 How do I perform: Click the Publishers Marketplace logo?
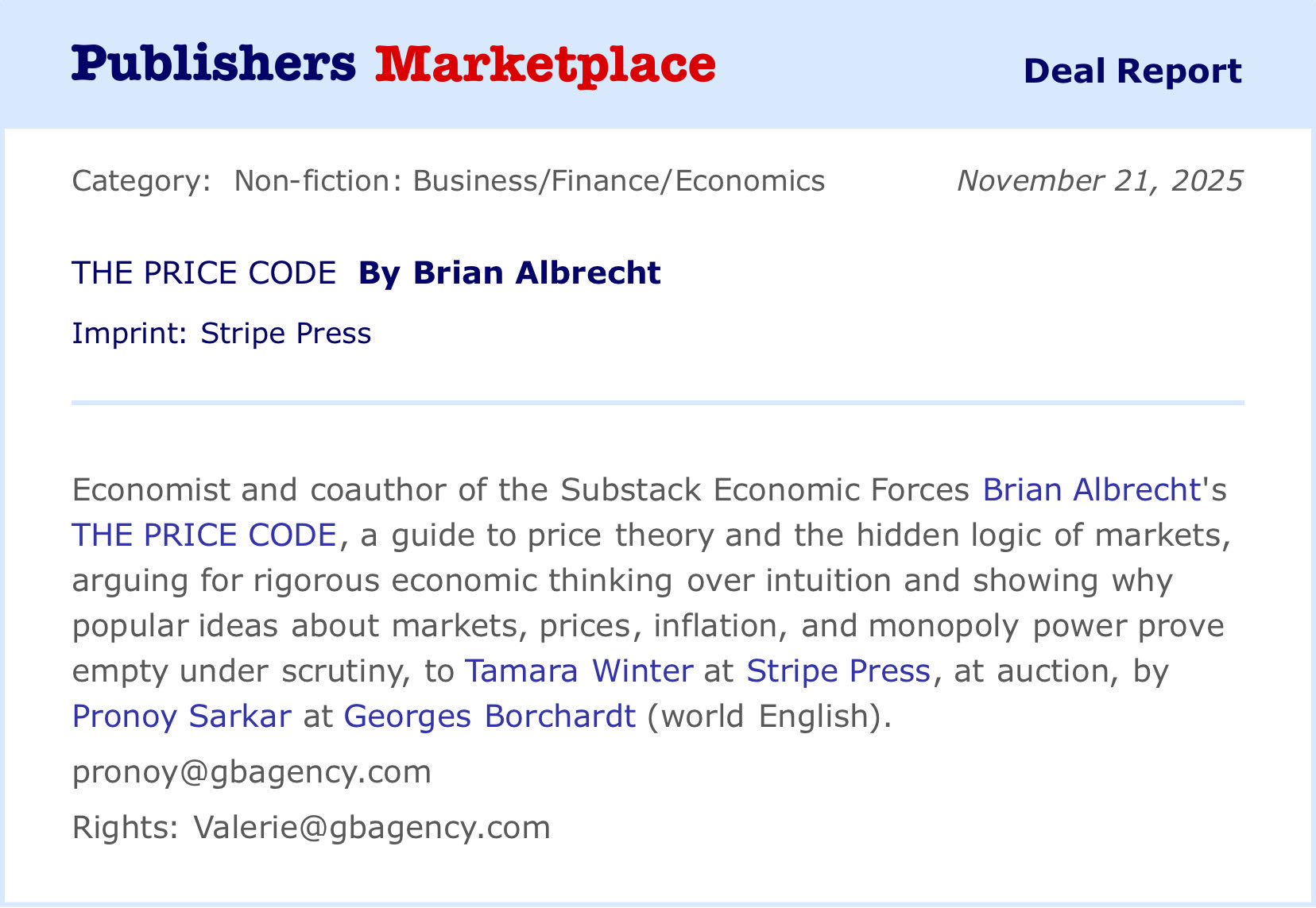pyautogui.click(x=393, y=64)
